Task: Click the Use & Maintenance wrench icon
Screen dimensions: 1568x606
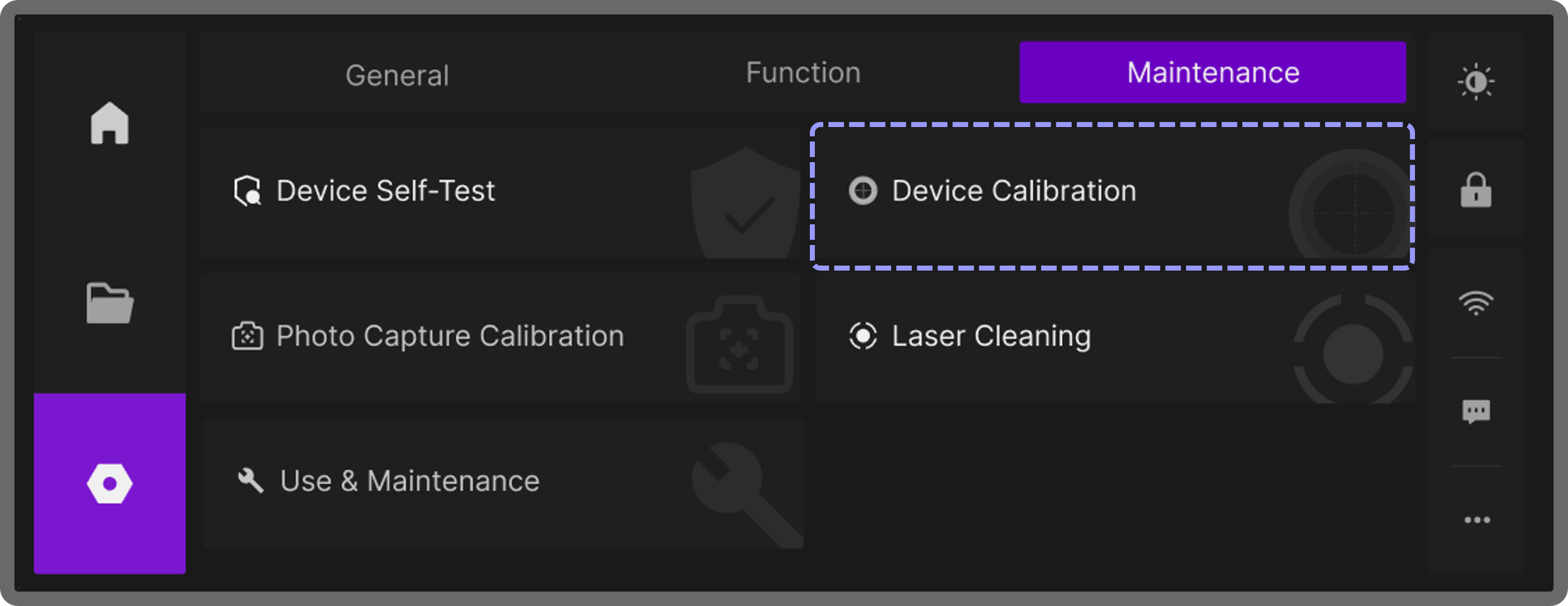Action: [250, 480]
